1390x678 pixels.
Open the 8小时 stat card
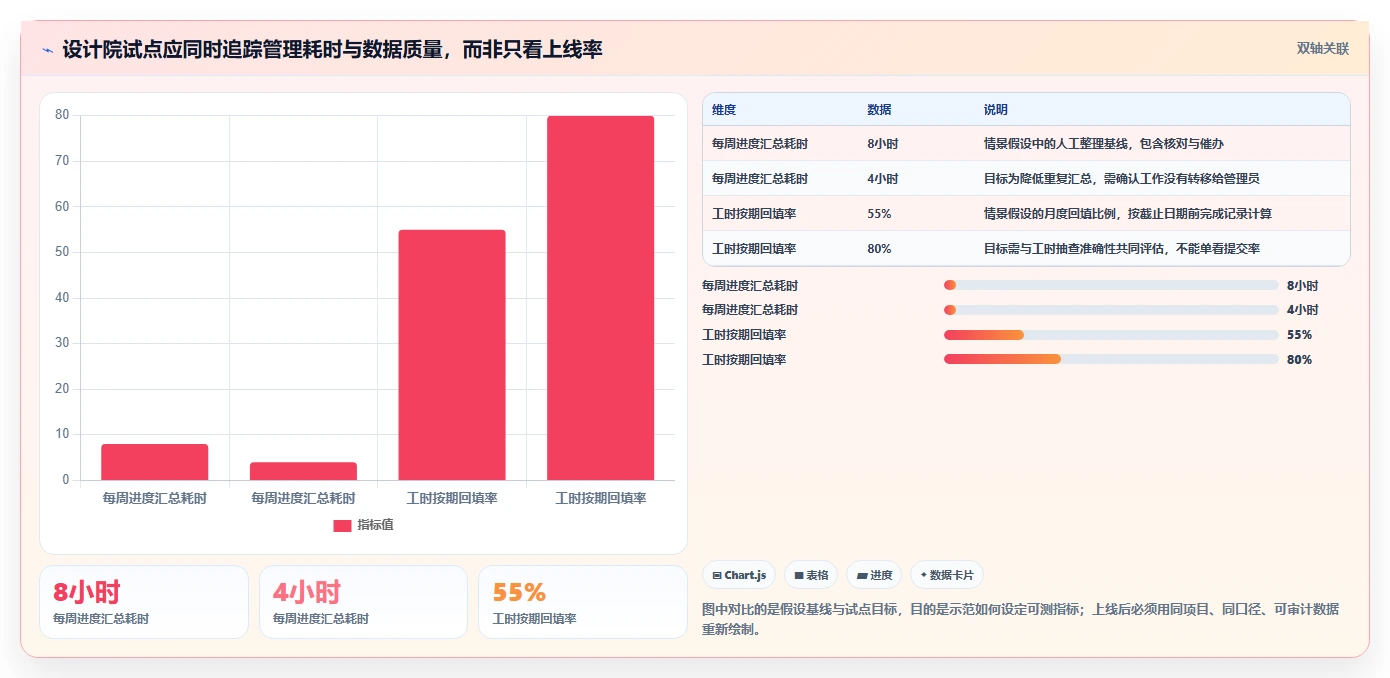point(144,602)
